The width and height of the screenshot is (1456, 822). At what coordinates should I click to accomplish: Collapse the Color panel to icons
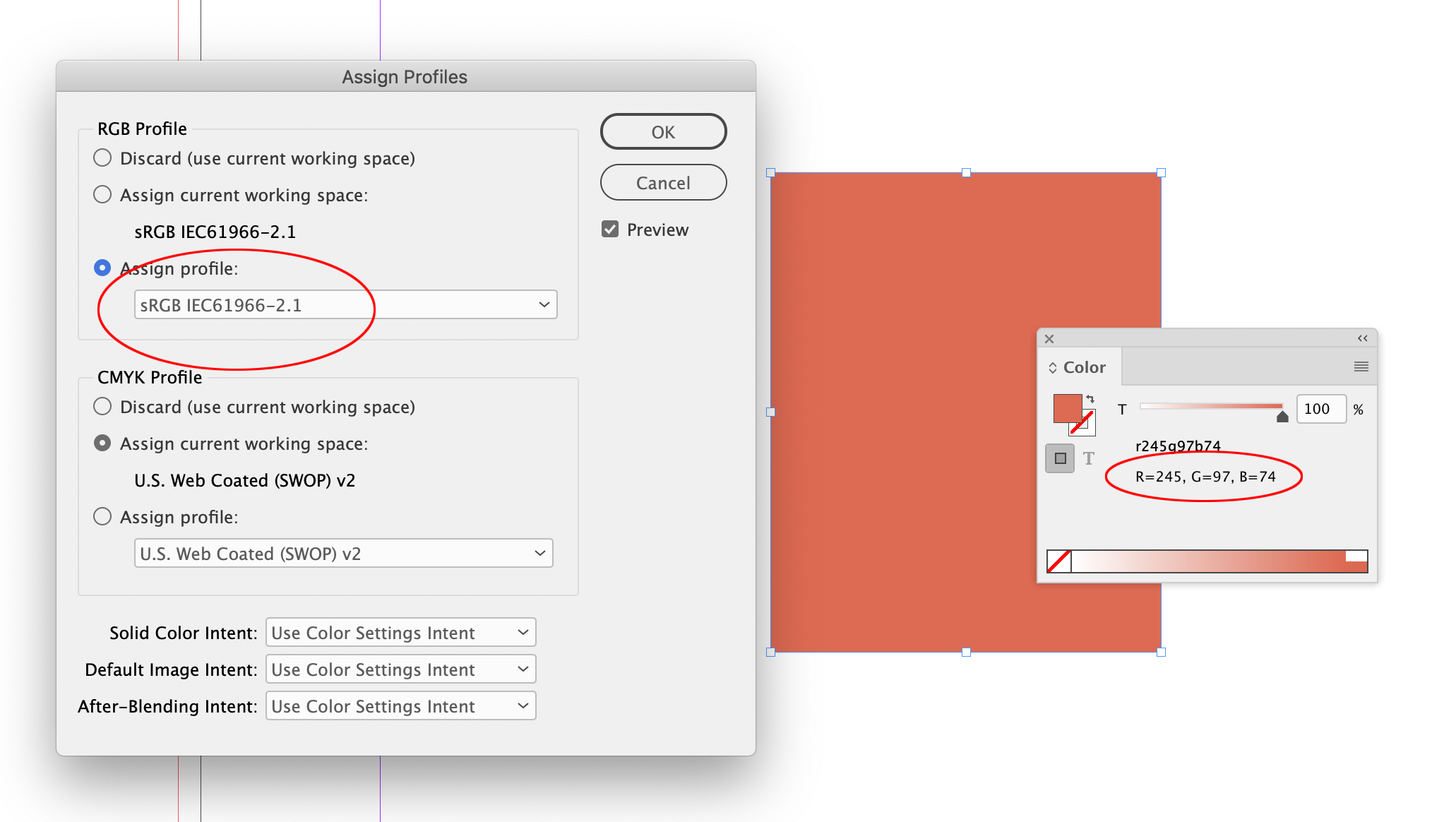tap(1361, 338)
